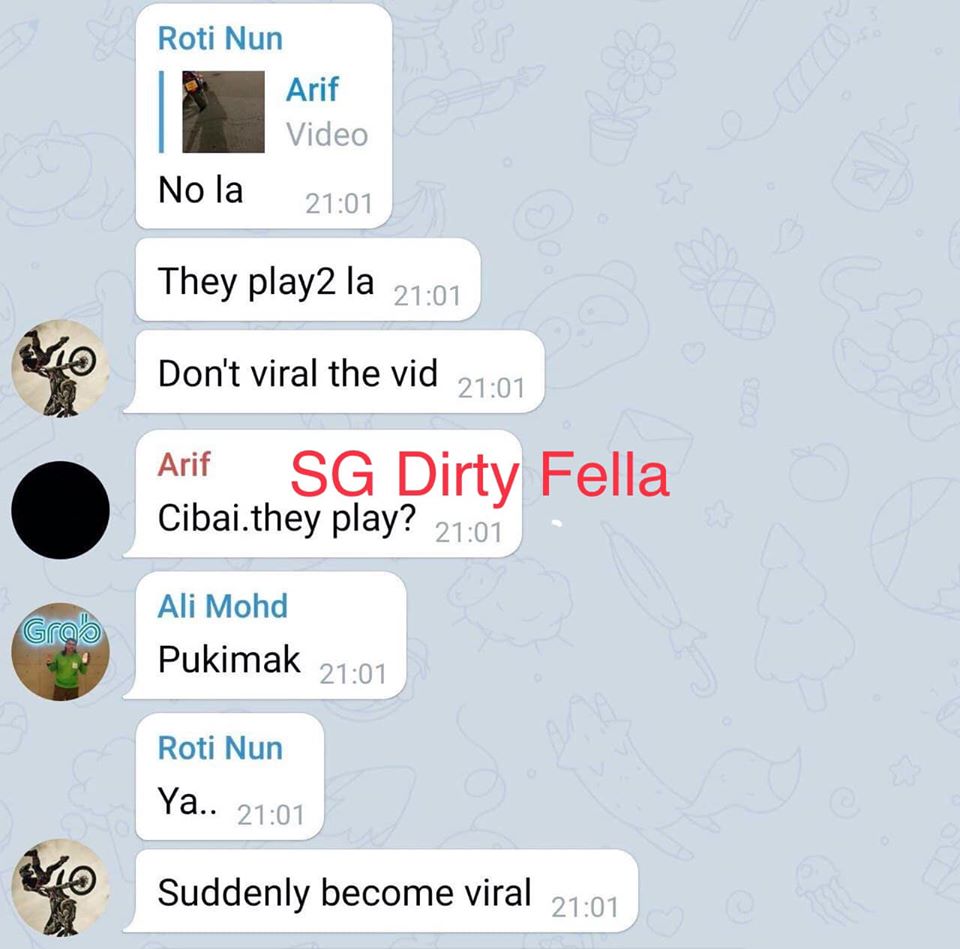960x949 pixels.
Task: Tap the motorbike avatar beside 'Suddenly become viral'
Action: [61, 887]
